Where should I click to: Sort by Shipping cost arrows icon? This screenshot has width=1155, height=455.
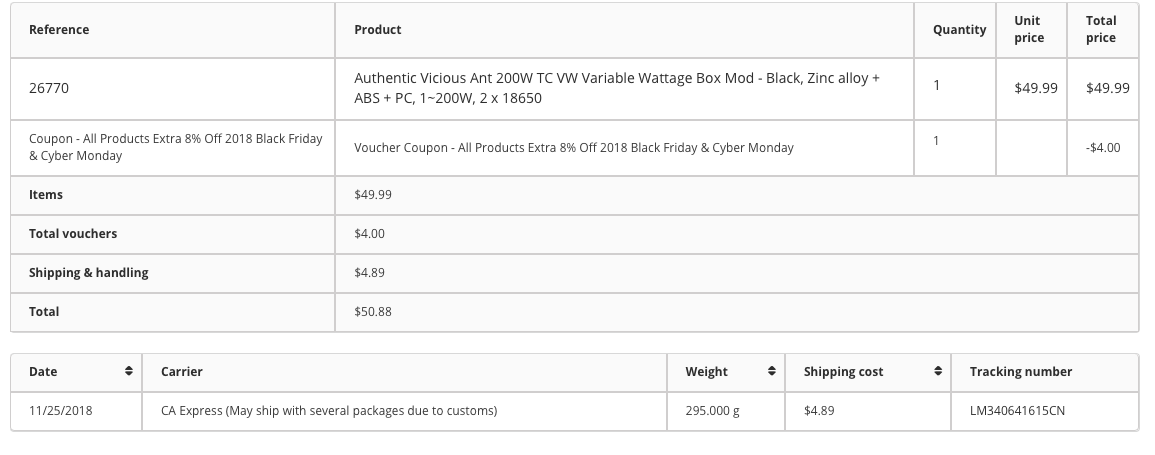click(938, 371)
